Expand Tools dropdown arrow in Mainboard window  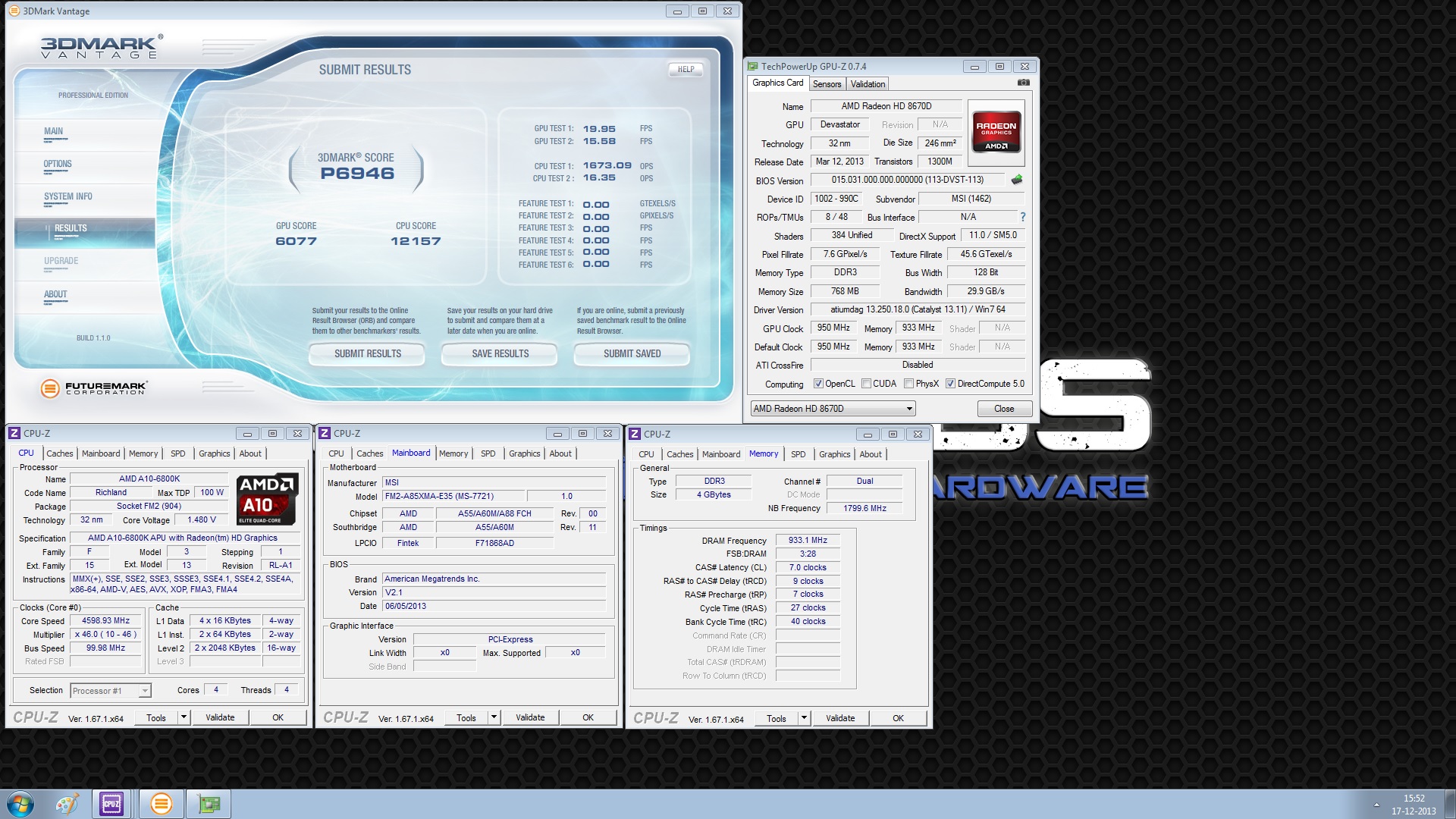pyautogui.click(x=493, y=717)
